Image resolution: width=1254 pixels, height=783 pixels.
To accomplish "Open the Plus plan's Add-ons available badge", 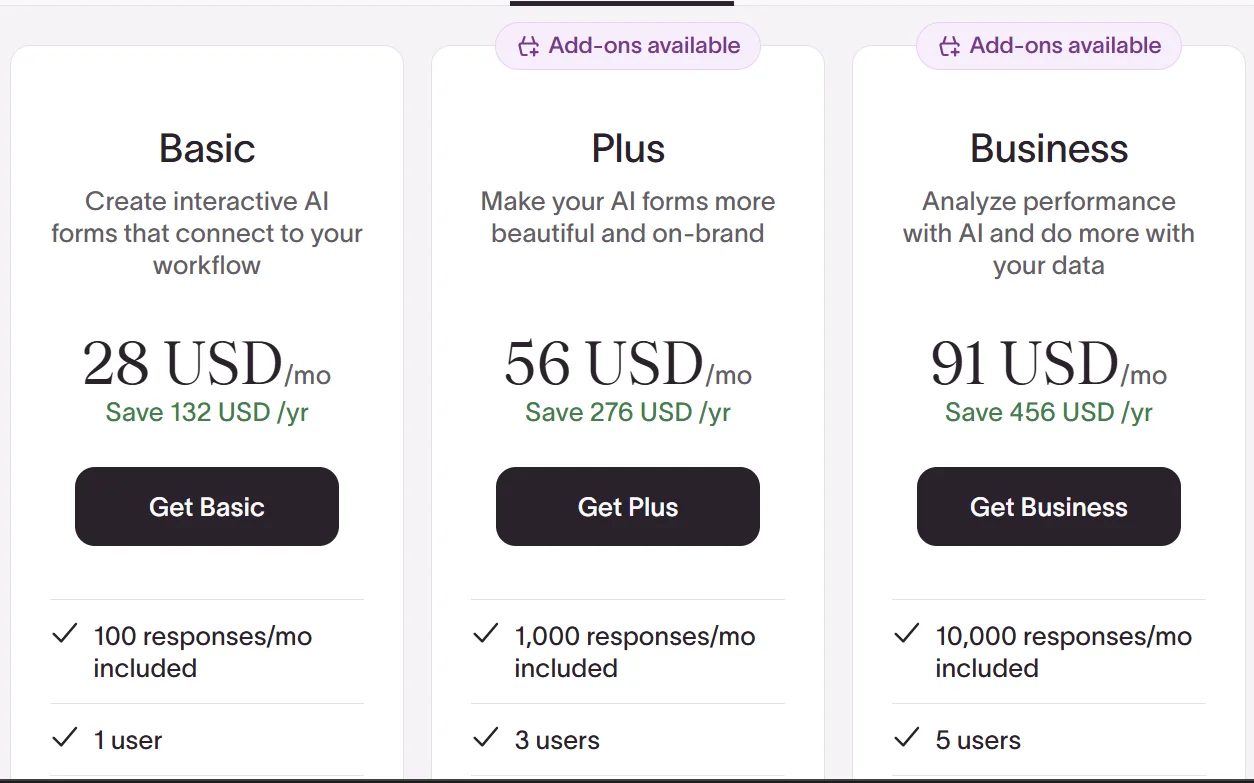I will [x=628, y=46].
